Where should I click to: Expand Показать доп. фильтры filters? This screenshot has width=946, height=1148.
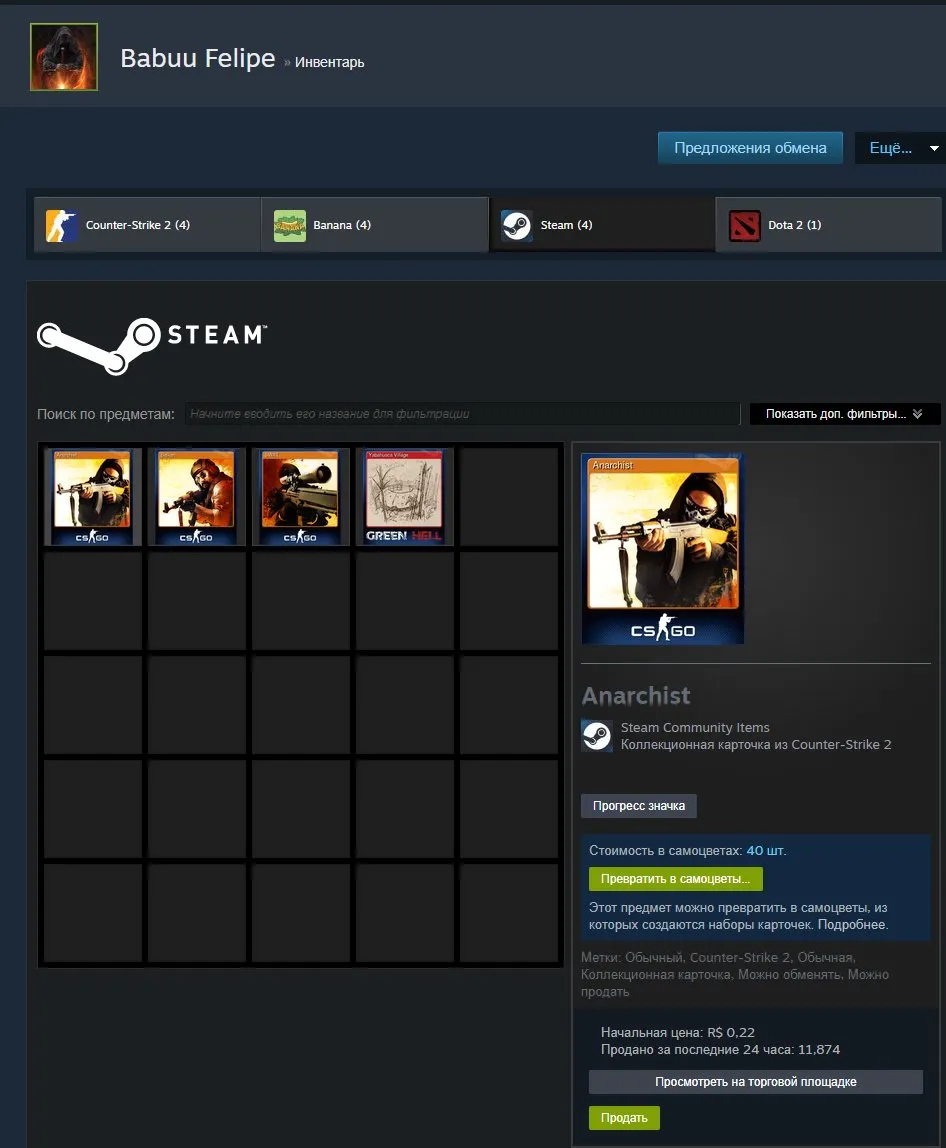click(x=845, y=414)
